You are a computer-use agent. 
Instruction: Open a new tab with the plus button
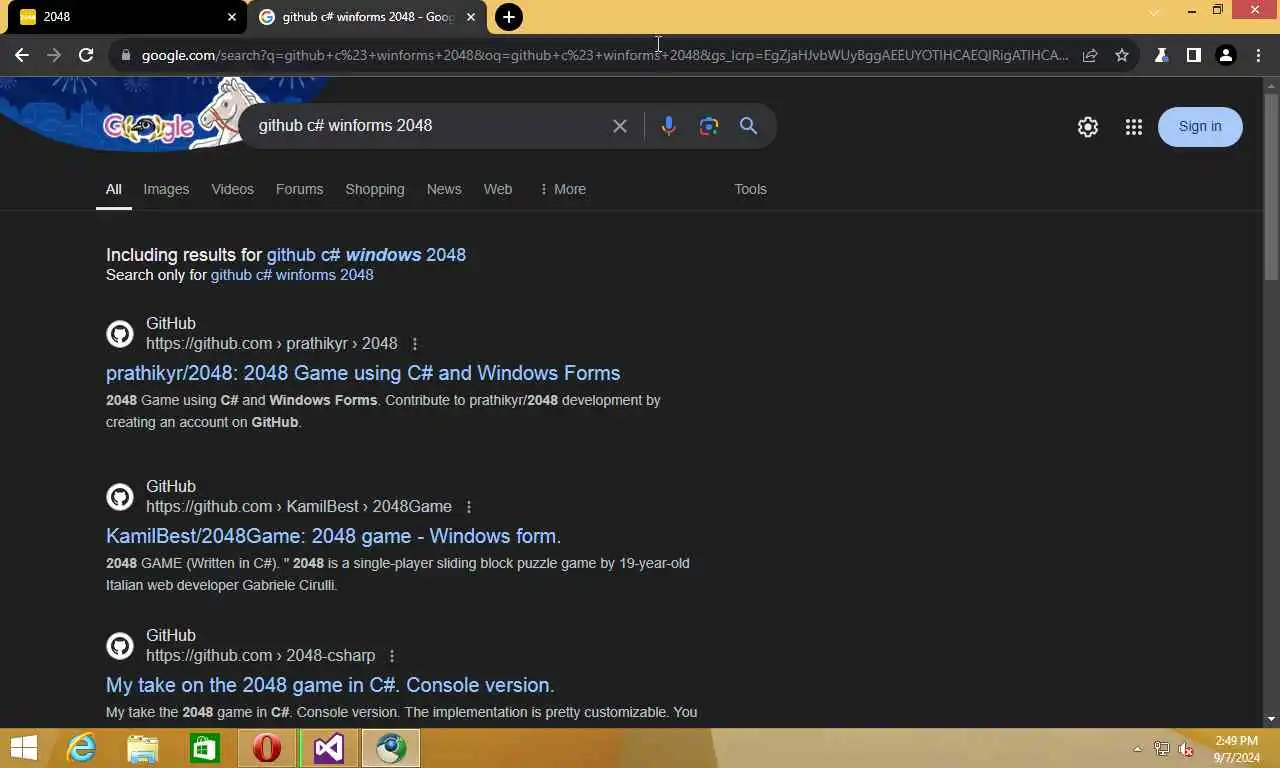click(509, 17)
